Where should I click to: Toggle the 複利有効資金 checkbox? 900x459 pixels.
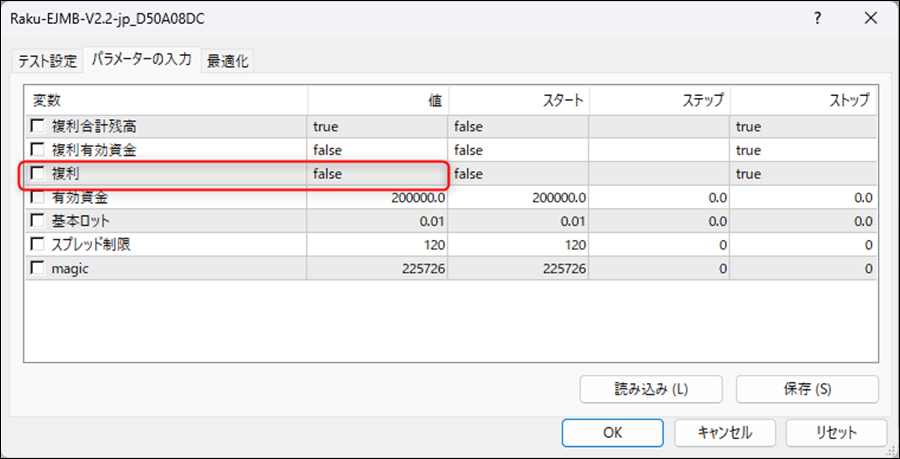pyautogui.click(x=38, y=150)
